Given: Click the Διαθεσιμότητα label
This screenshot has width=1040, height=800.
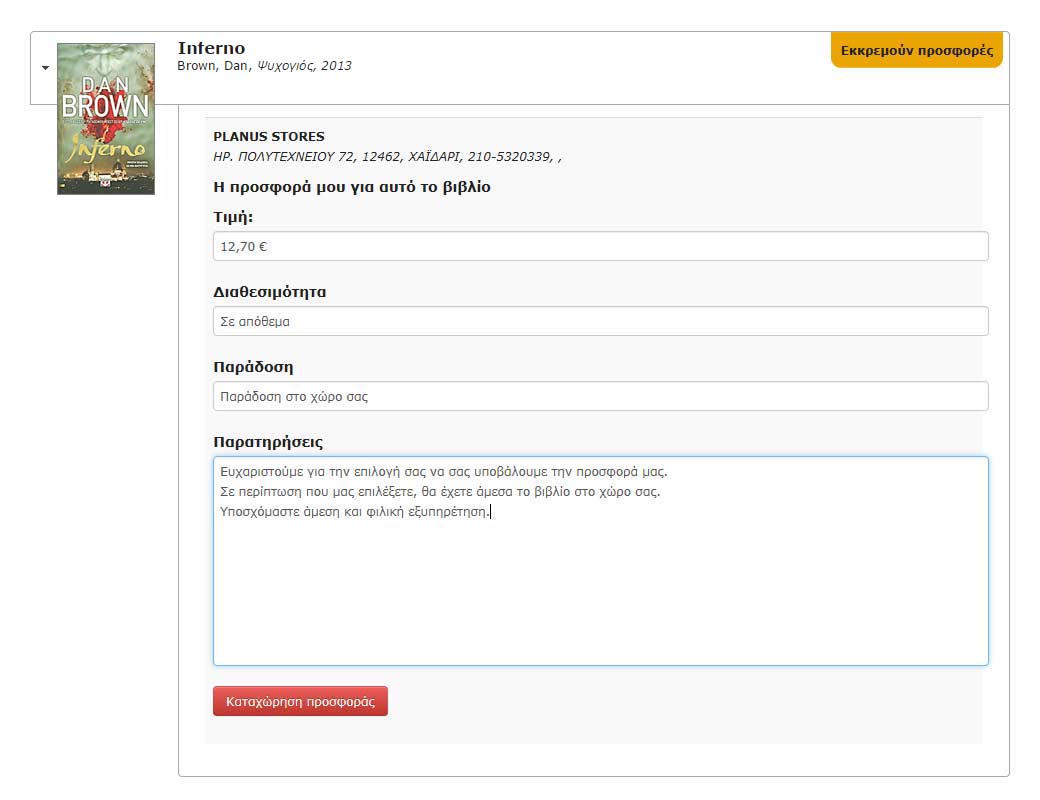Looking at the screenshot, I should 270,292.
